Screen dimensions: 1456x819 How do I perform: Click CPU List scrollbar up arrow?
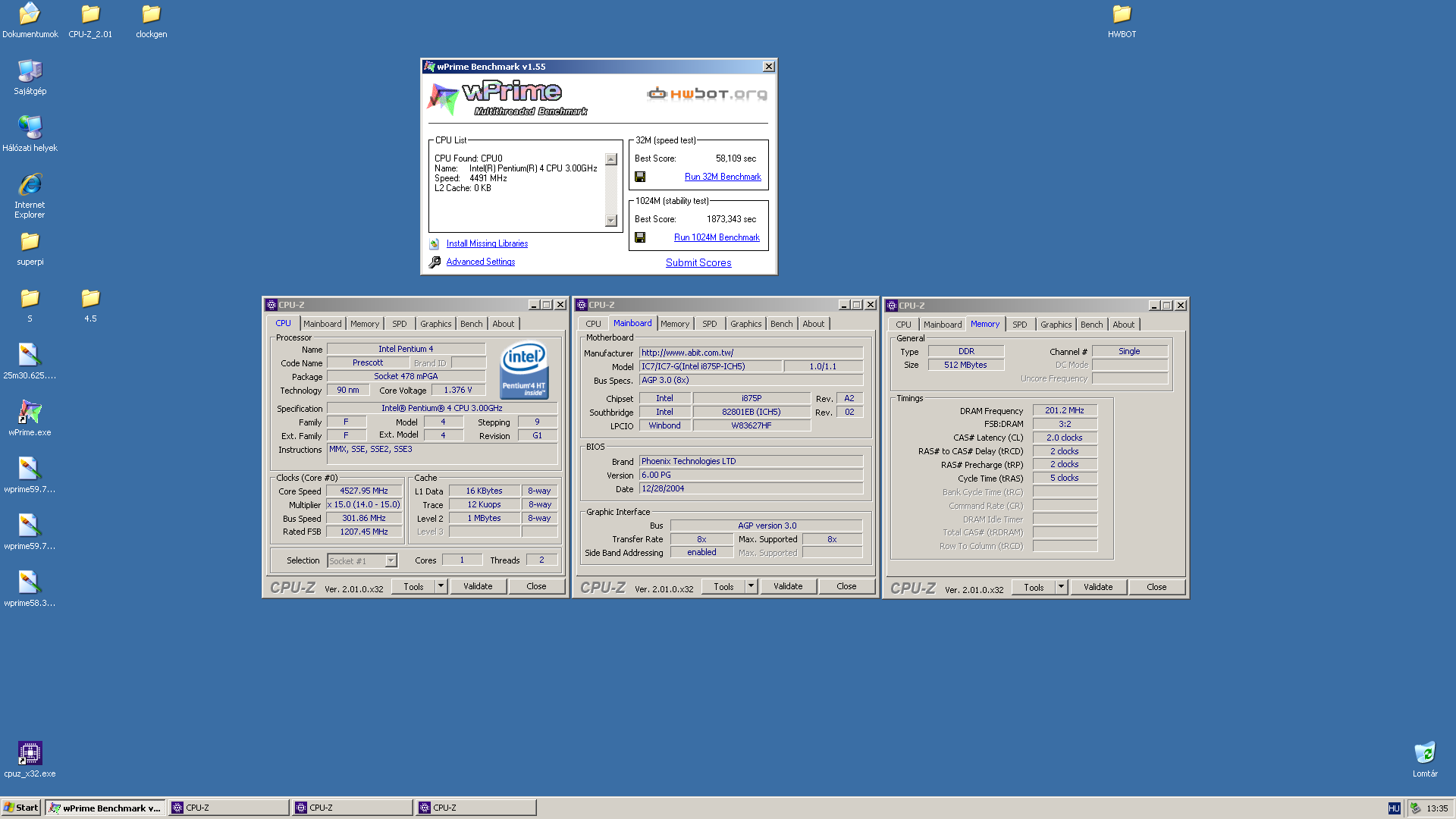611,159
